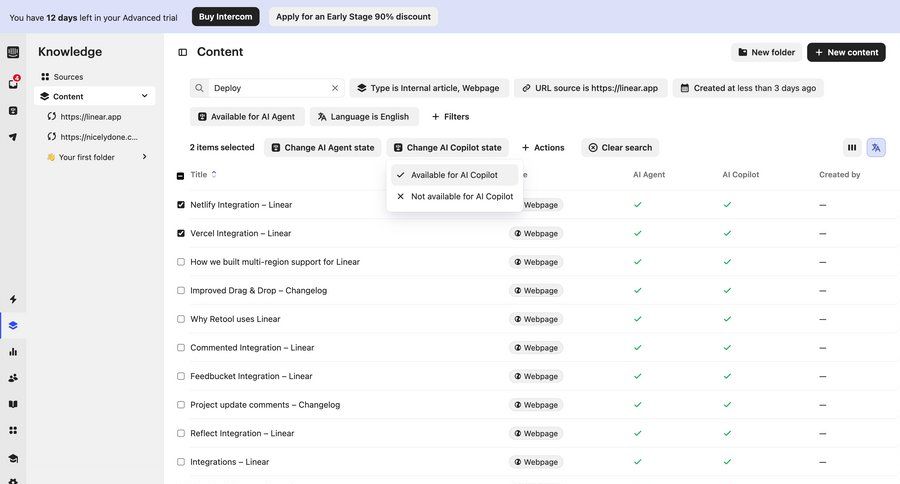Open Outbound paper-plane icon in sidebar
The width and height of the screenshot is (900, 484).
(x=13, y=137)
